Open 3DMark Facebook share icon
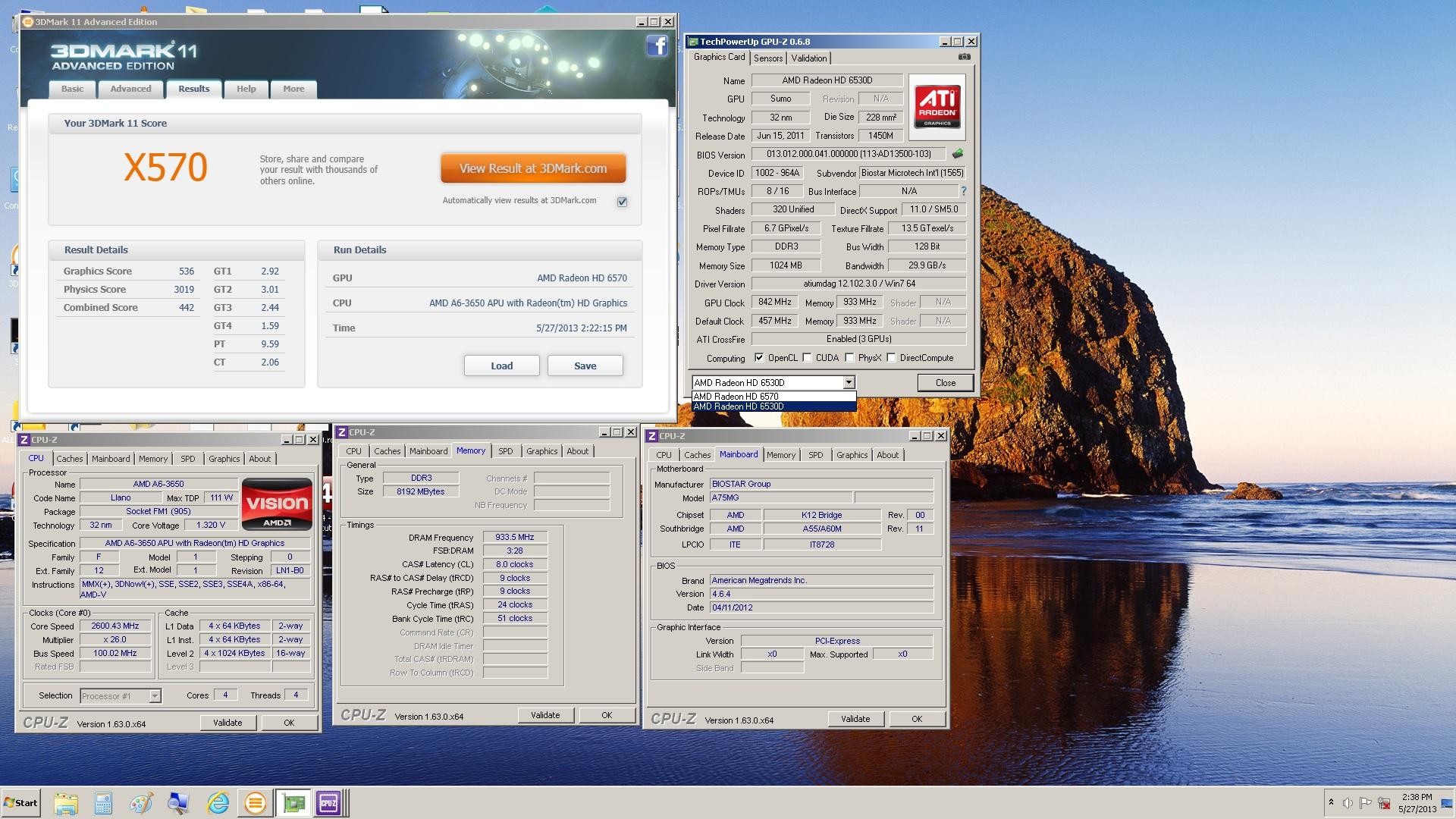 [657, 46]
